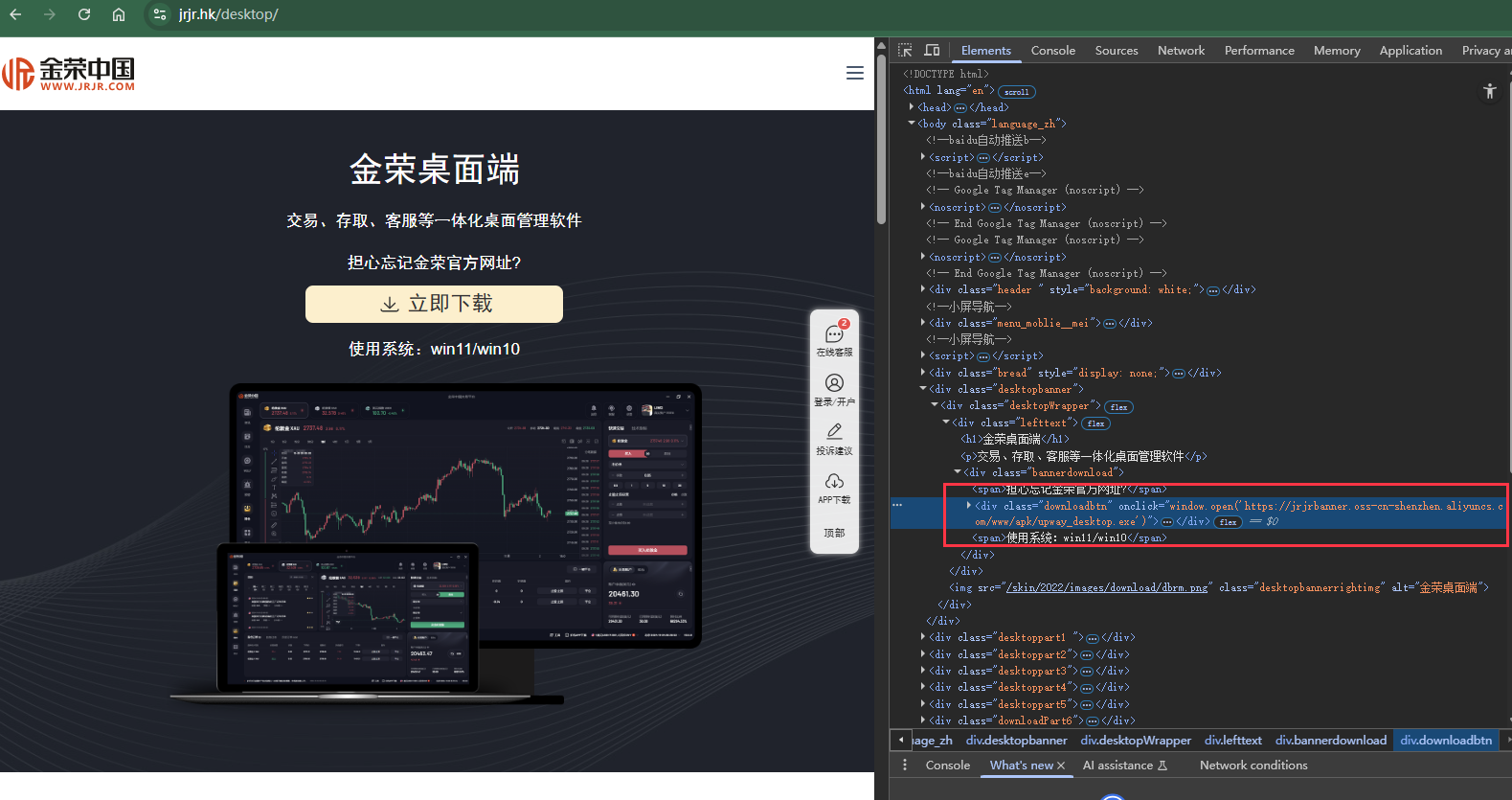Click the APP download cloud icon

[x=834, y=481]
